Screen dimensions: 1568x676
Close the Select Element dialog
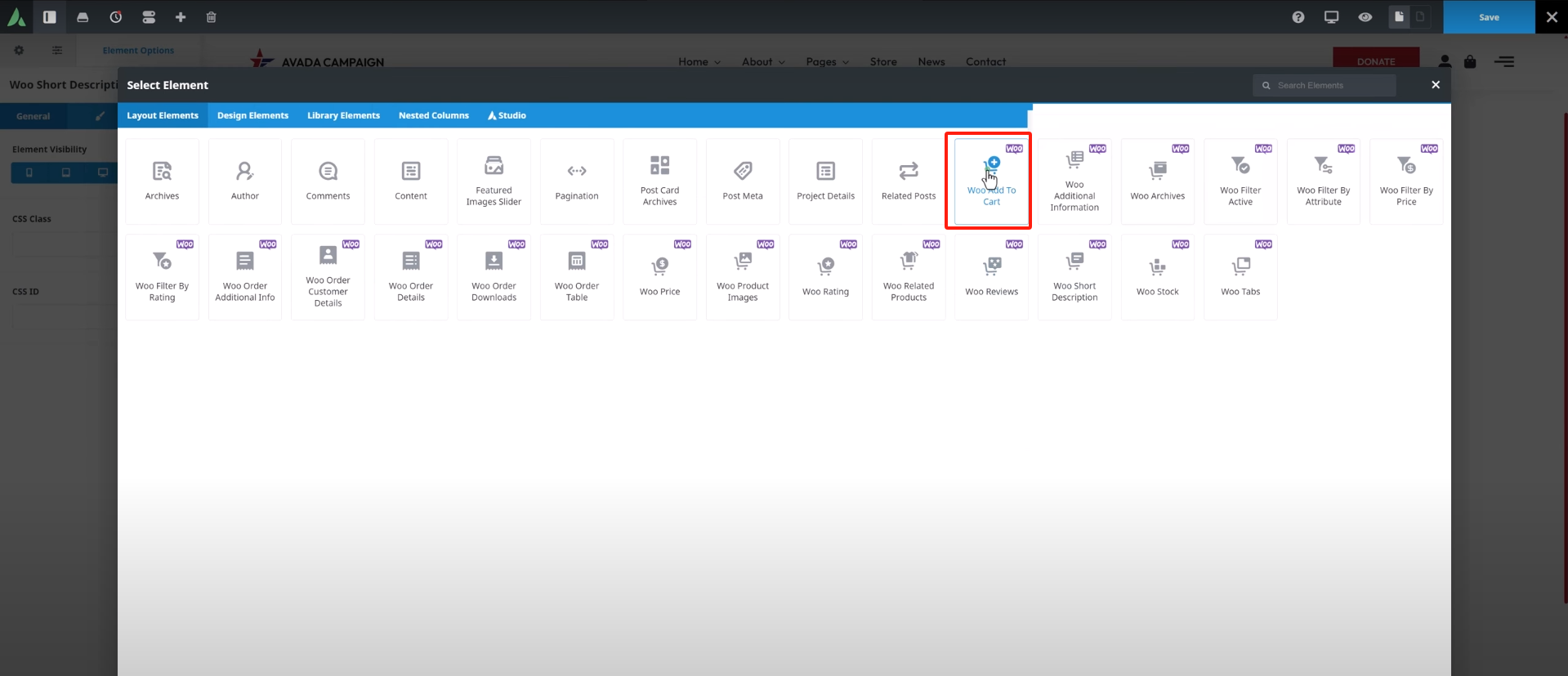(x=1435, y=85)
